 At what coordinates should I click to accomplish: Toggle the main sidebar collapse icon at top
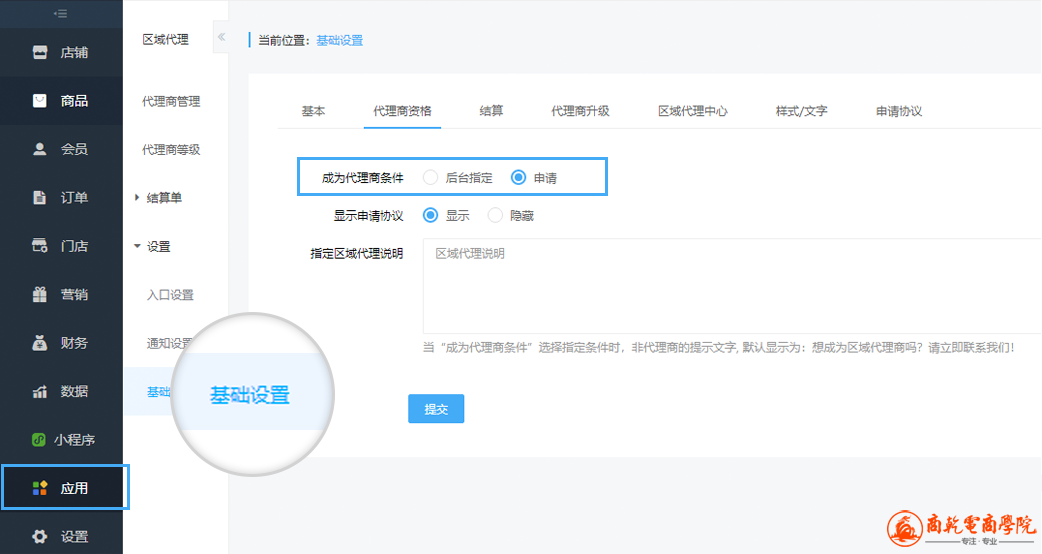[61, 13]
